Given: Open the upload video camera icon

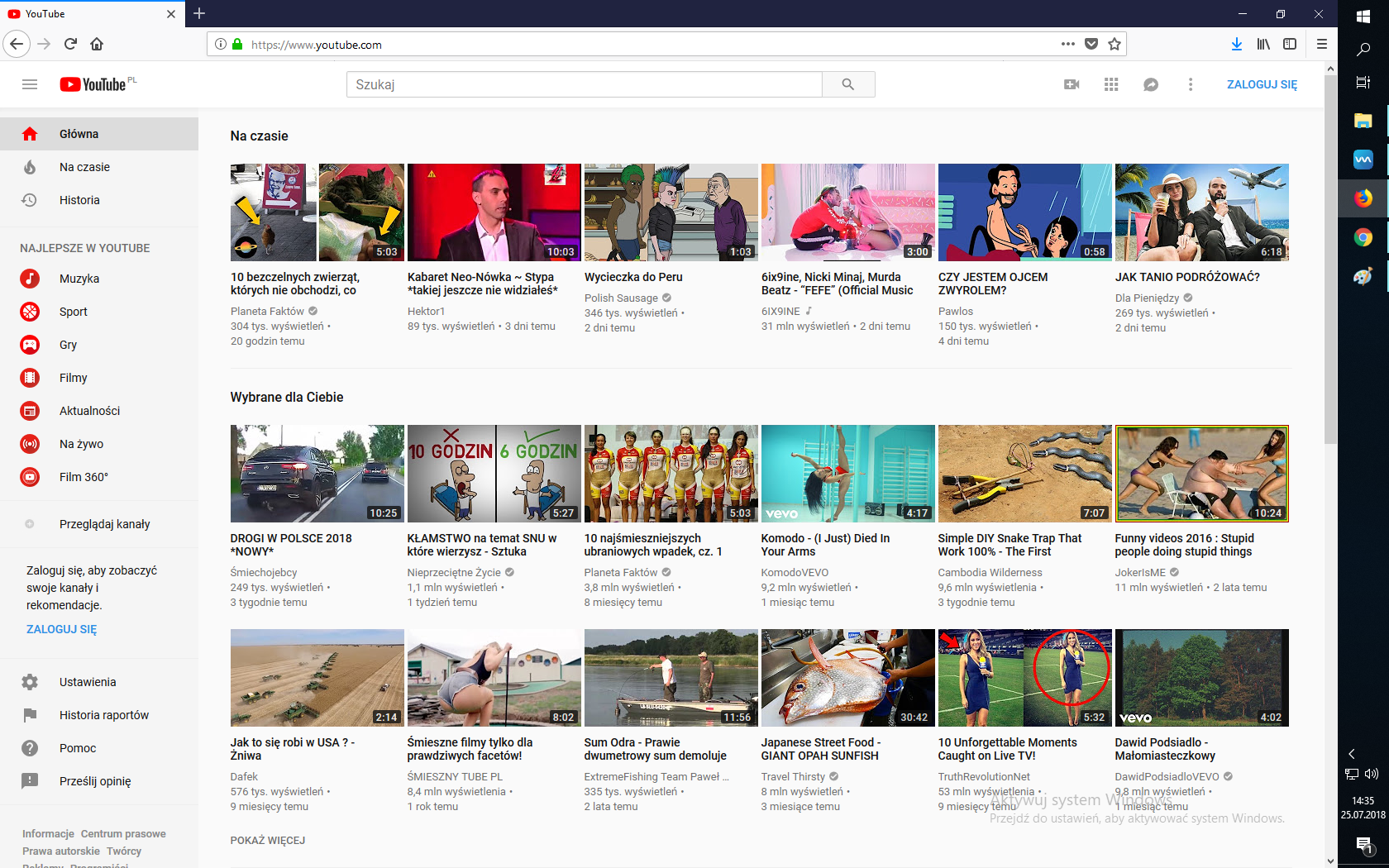Looking at the screenshot, I should tap(1072, 84).
